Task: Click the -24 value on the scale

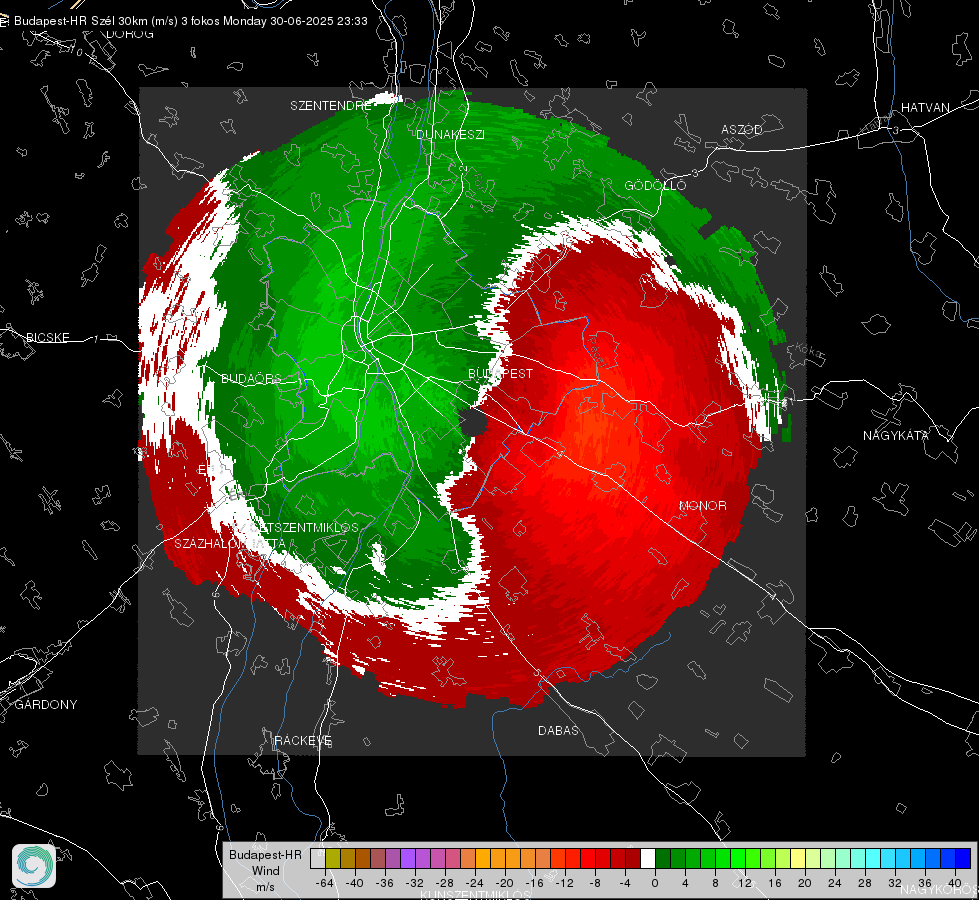Action: [475, 883]
